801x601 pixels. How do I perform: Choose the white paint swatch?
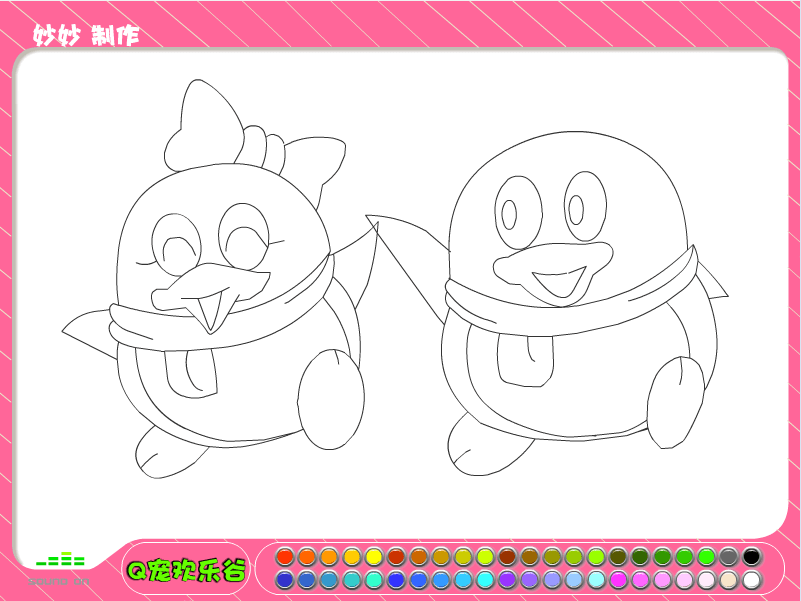(x=751, y=580)
